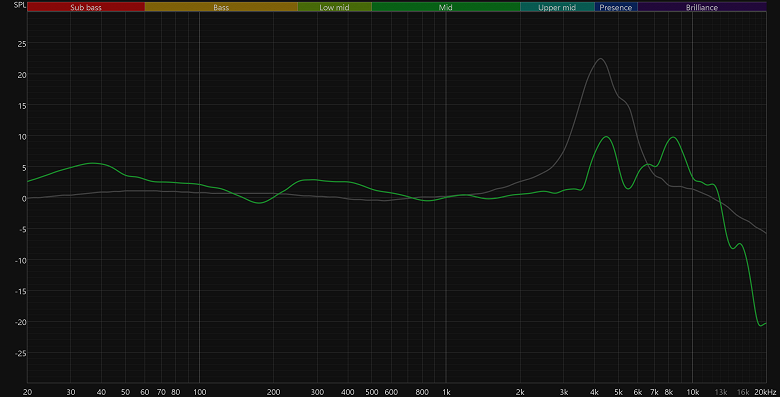The image size is (780, 397).
Task: Click the 10k frequency axis label
Action: point(692,392)
